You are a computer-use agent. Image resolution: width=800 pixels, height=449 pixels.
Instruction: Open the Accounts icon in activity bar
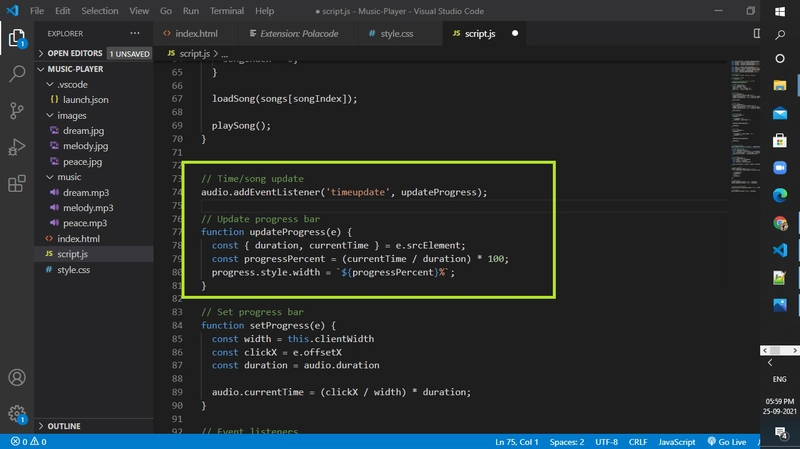(x=17, y=378)
